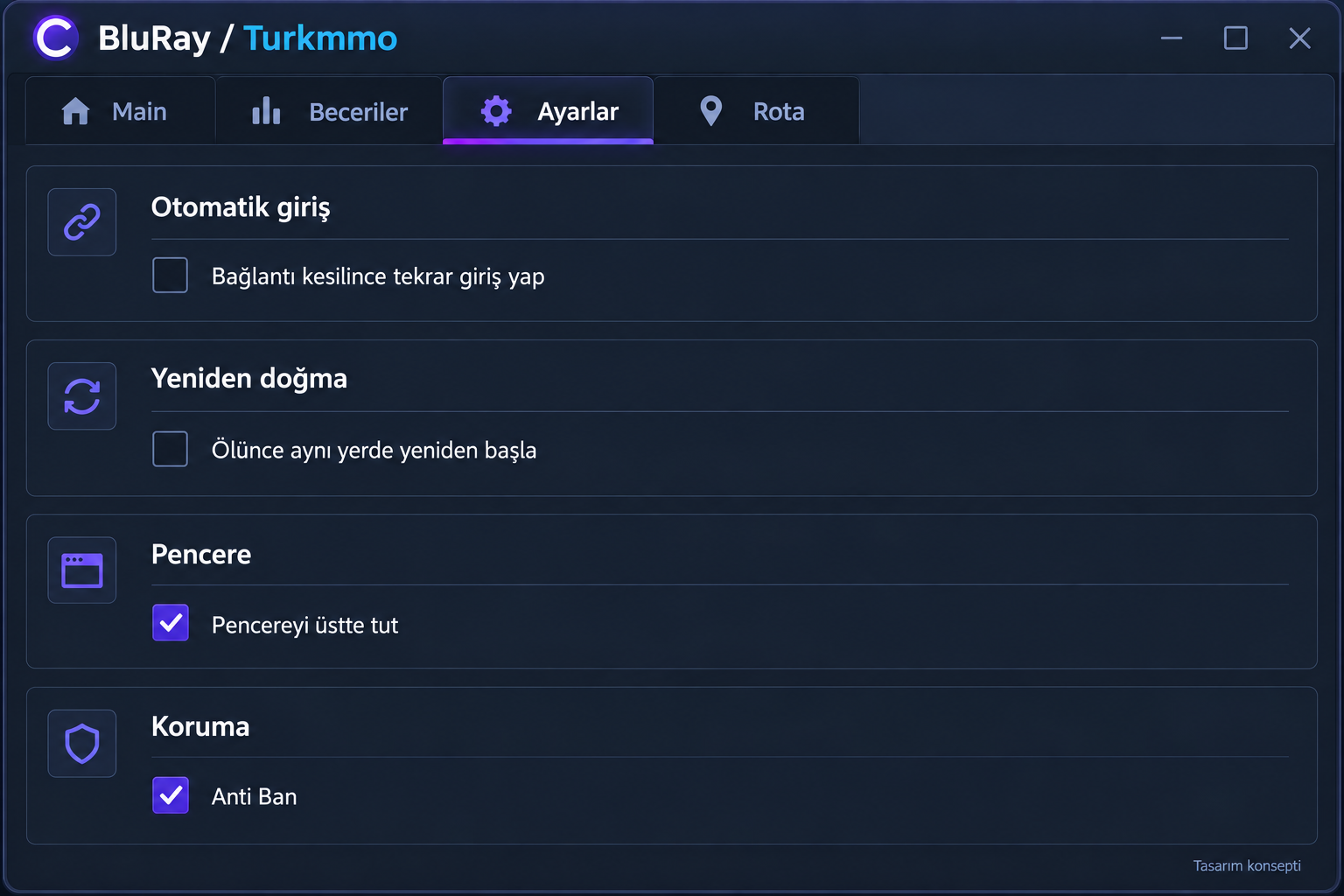
Task: Click the home icon in Main tab
Action: pyautogui.click(x=76, y=111)
